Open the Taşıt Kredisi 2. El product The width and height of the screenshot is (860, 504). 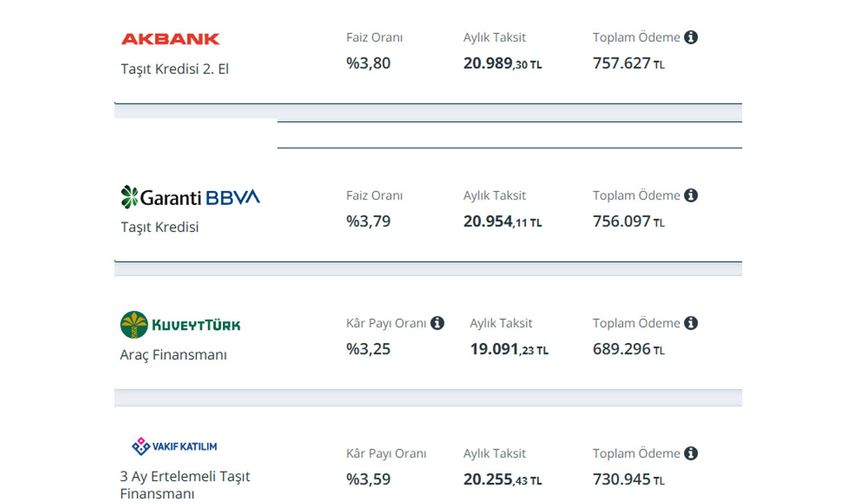tap(175, 69)
